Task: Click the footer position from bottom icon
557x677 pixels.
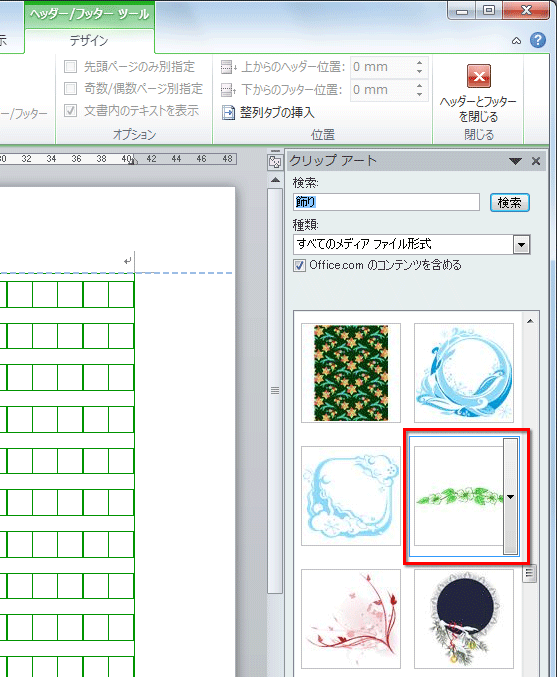Action: coord(228,90)
